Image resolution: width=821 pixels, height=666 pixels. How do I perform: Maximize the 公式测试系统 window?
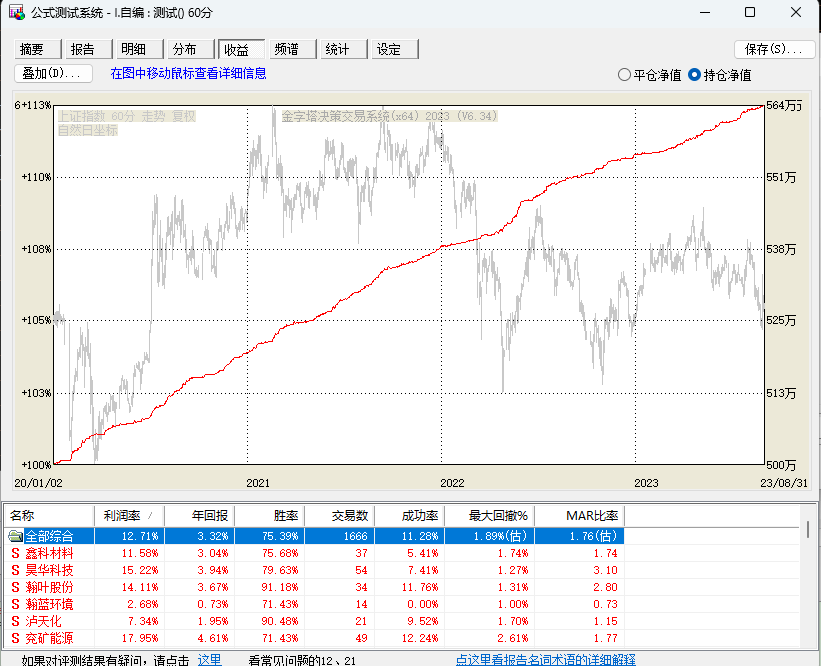coord(750,12)
